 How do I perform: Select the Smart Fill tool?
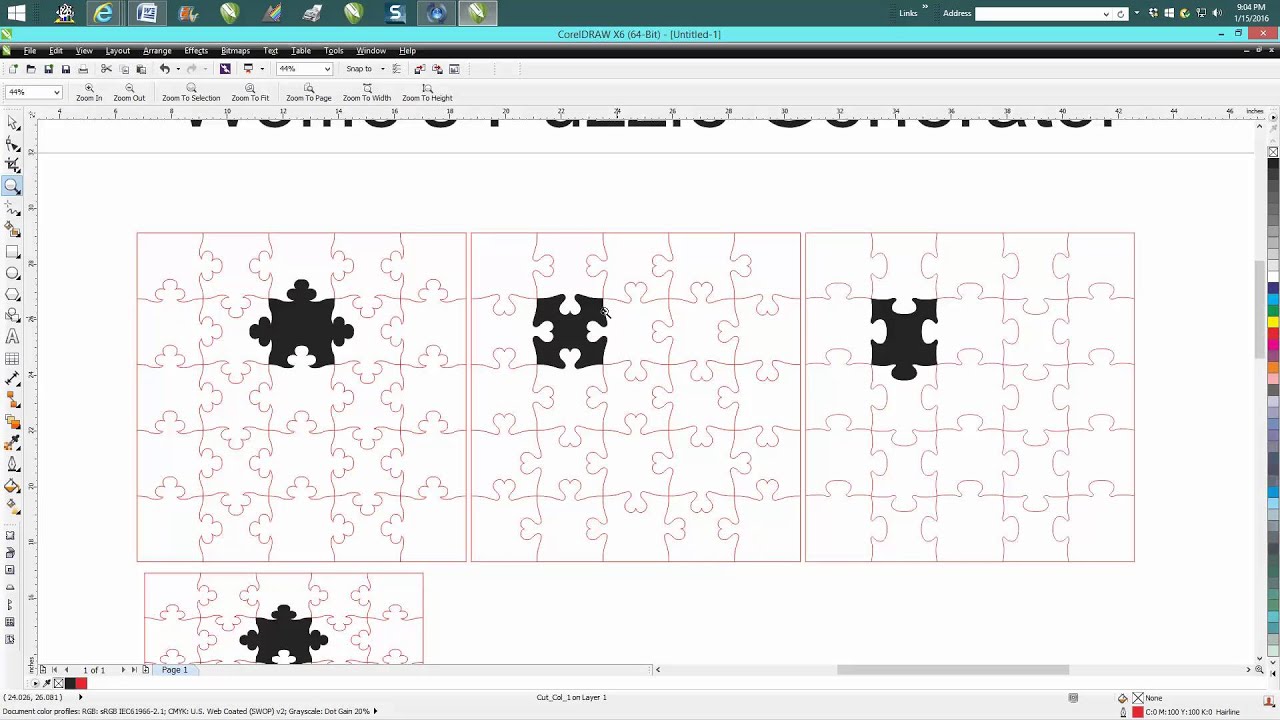pyautogui.click(x=12, y=231)
